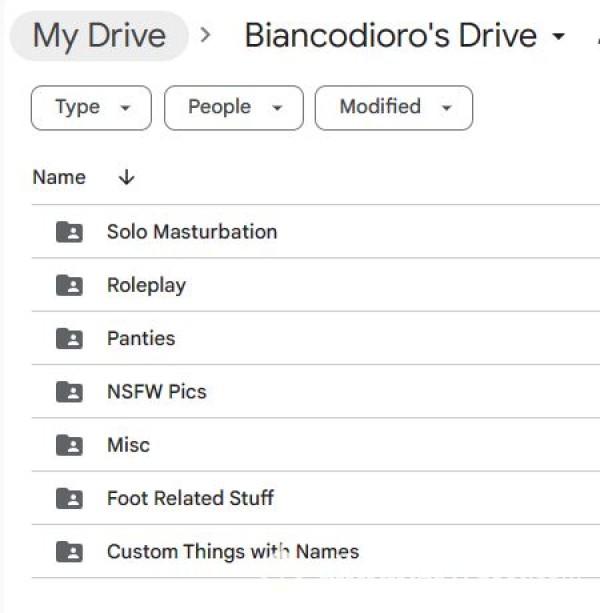Sort the list by the Name column header
The height and width of the screenshot is (613, 600).
59,178
